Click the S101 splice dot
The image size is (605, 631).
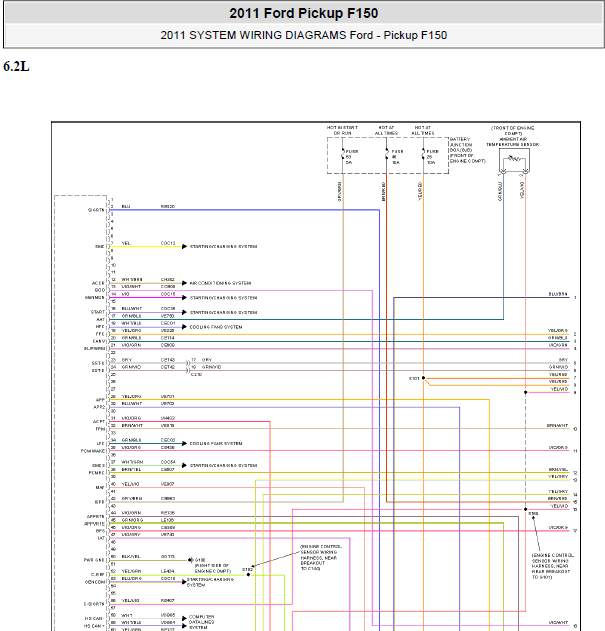[423, 378]
